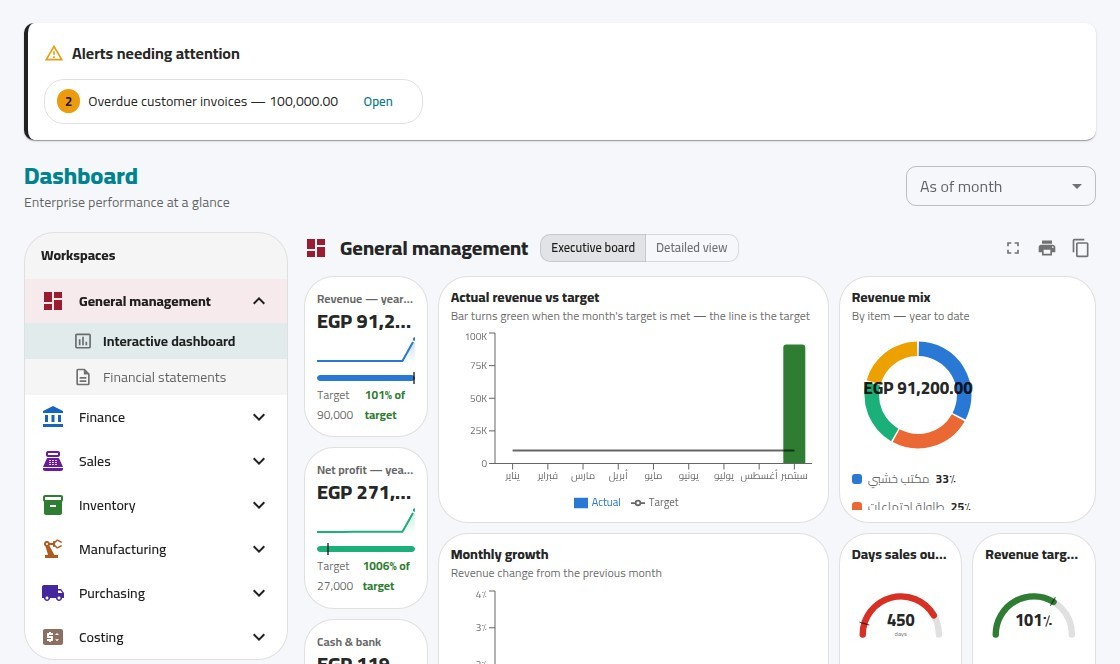Image resolution: width=1120 pixels, height=664 pixels.
Task: Click the Sales cash register icon
Action: click(53, 461)
